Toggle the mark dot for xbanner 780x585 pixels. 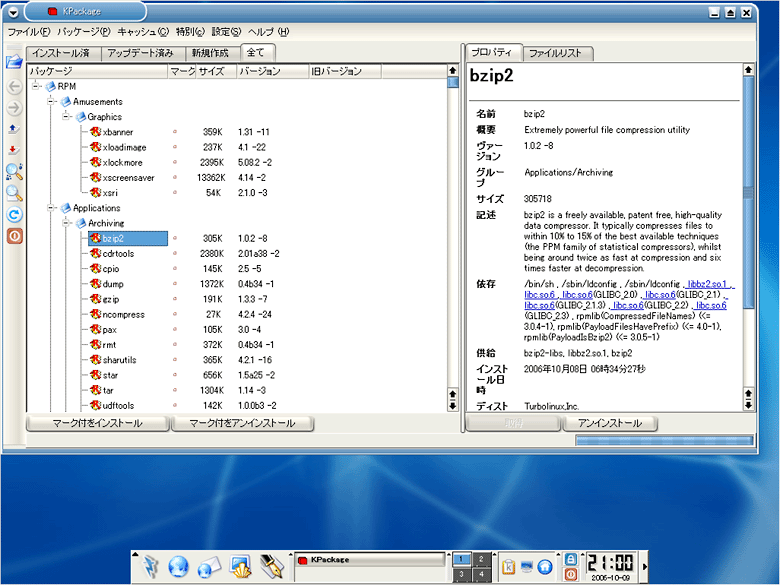(175, 132)
